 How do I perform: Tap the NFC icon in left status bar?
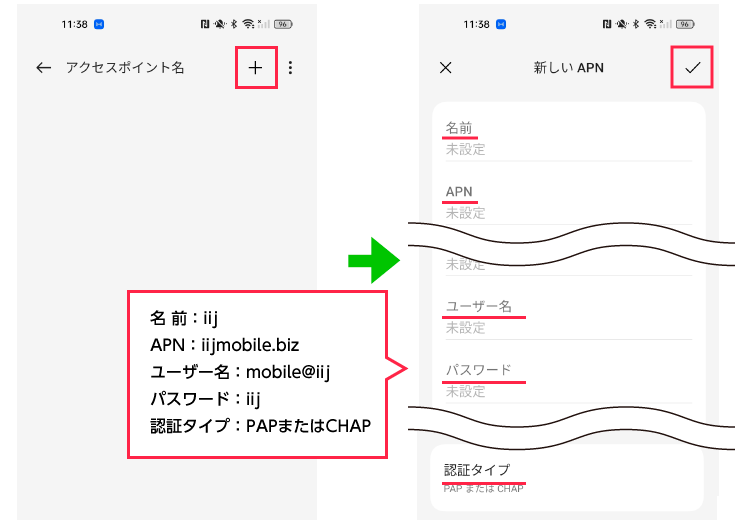click(205, 24)
